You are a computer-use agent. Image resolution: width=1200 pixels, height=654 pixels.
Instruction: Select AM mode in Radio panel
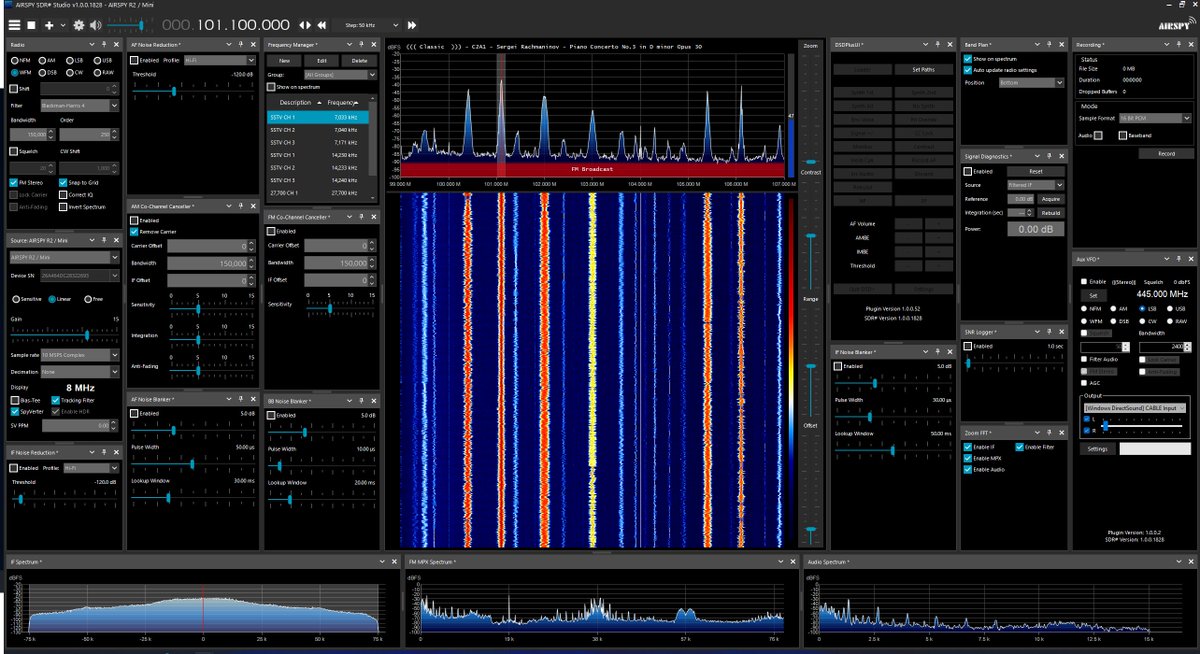47,61
